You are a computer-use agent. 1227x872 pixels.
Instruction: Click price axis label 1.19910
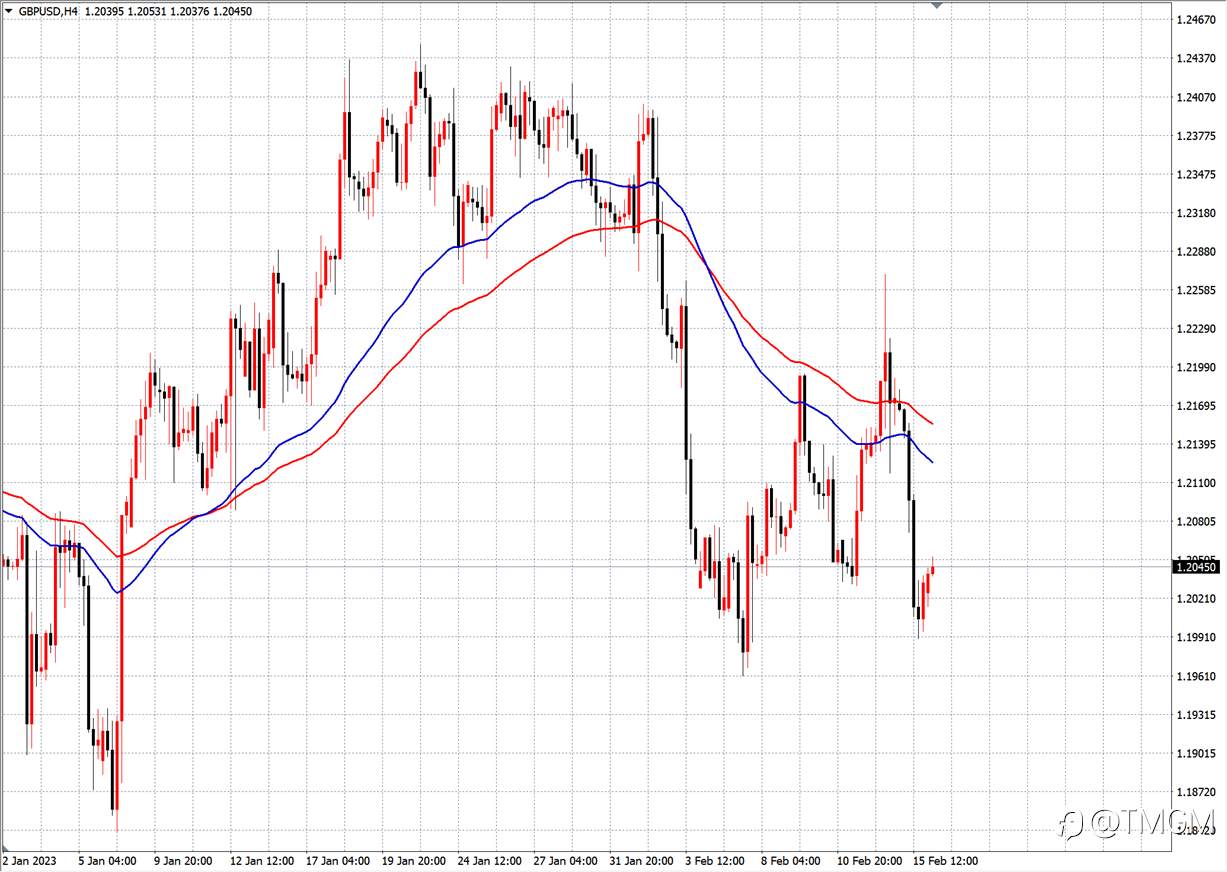coord(1196,637)
